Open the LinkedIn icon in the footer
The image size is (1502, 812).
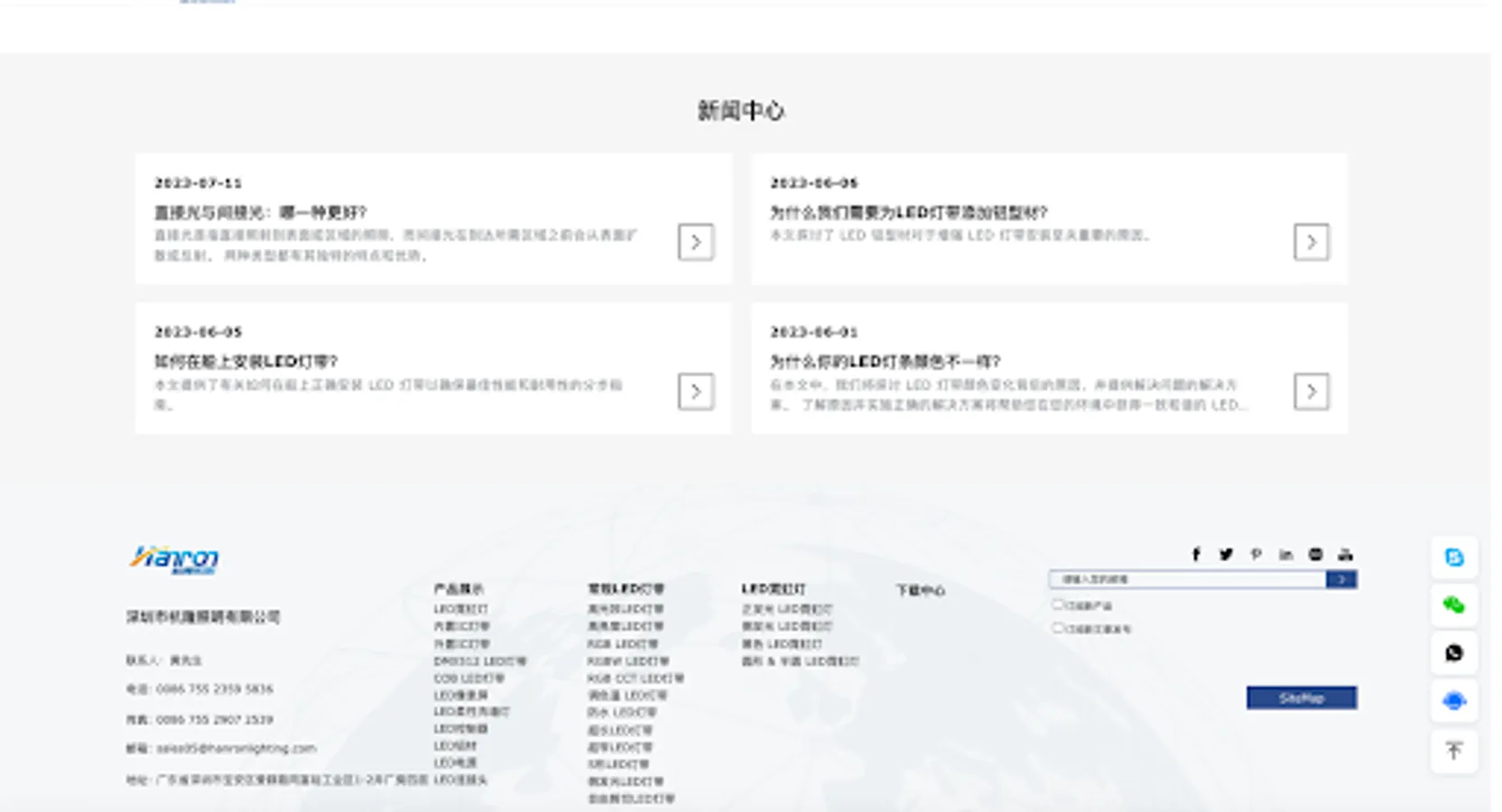pyautogui.click(x=1285, y=554)
